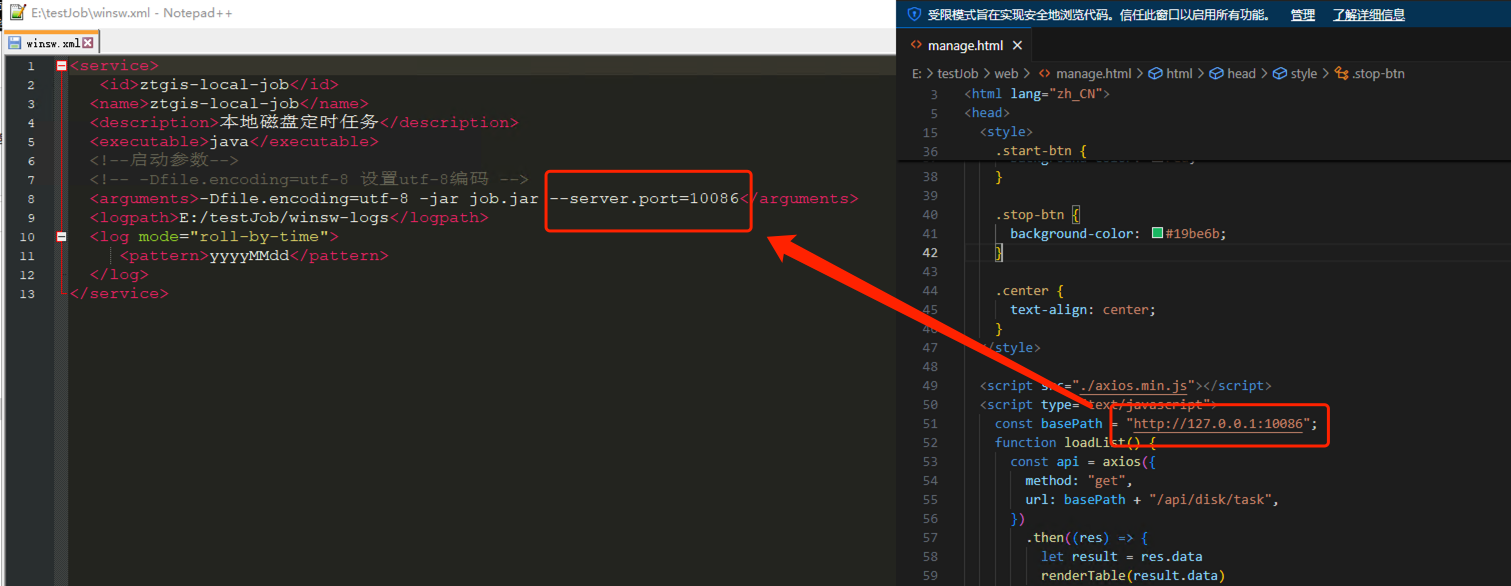This screenshot has height=586, width=1511.
Task: Click the Notepad++ application icon in title bar
Action: coord(17,13)
